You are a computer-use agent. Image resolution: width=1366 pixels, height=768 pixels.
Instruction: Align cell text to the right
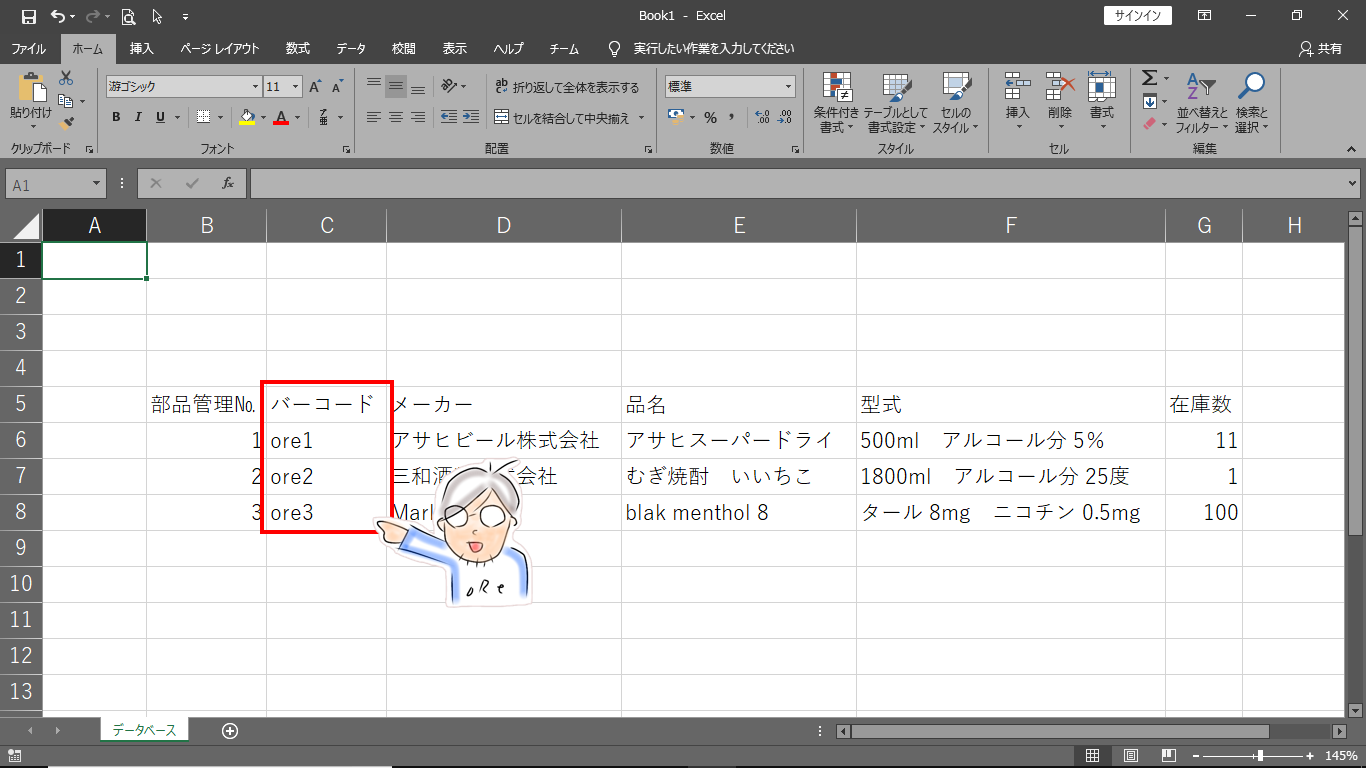click(x=418, y=117)
